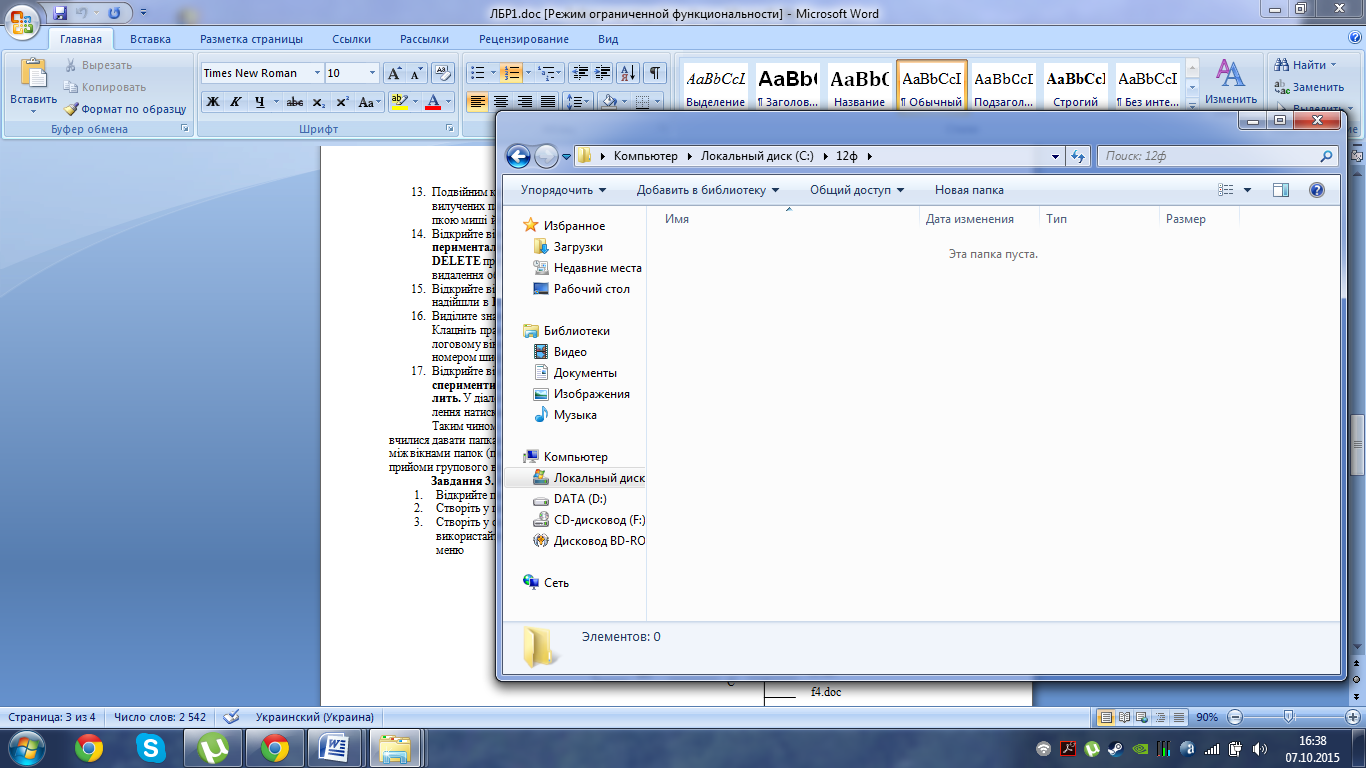The image size is (1366, 768).
Task: Click the spell check icon in Word status bar
Action: tap(231, 717)
